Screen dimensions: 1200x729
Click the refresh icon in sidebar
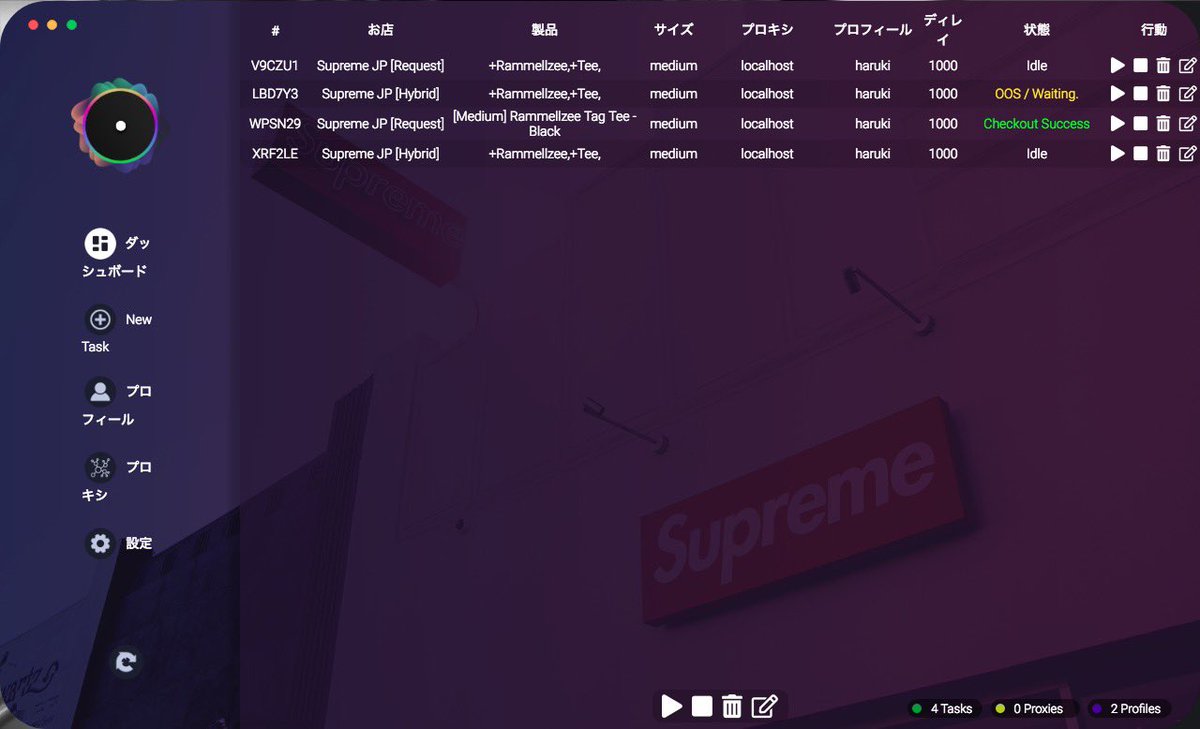pyautogui.click(x=126, y=662)
